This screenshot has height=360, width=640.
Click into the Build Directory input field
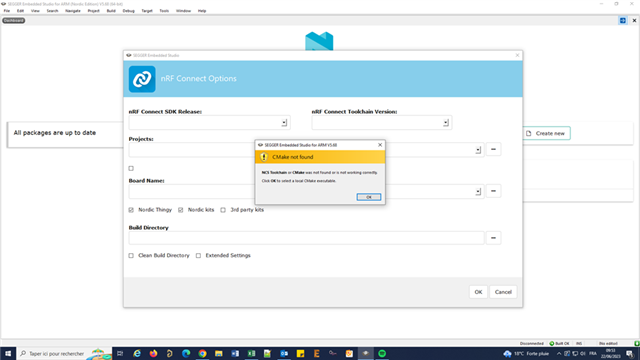(x=307, y=238)
